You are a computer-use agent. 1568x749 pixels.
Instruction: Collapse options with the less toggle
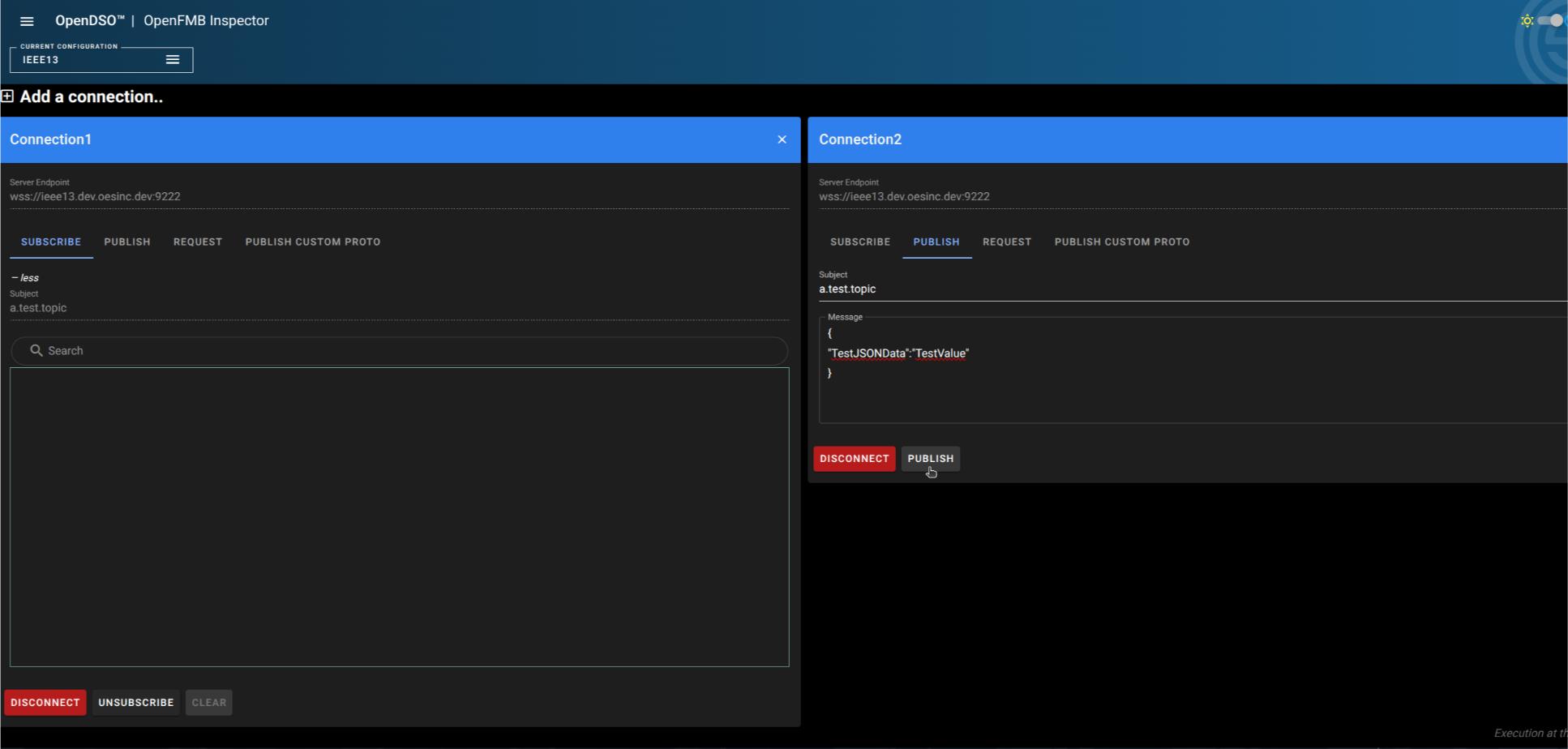25,277
